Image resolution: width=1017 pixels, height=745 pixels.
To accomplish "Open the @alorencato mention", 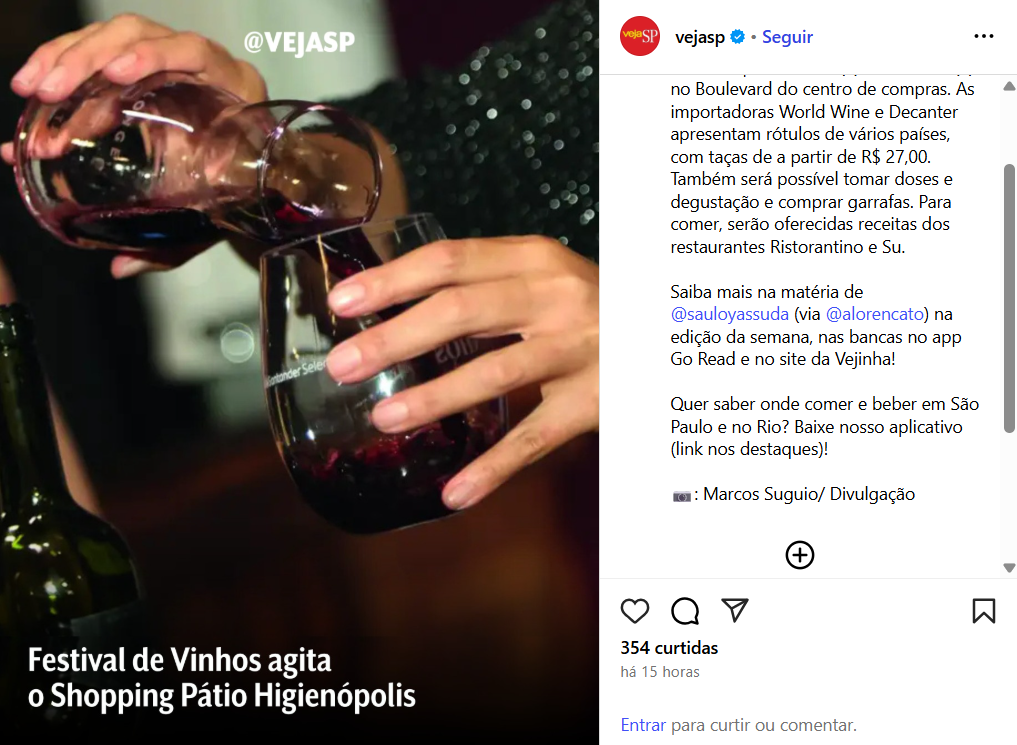I will tap(875, 314).
